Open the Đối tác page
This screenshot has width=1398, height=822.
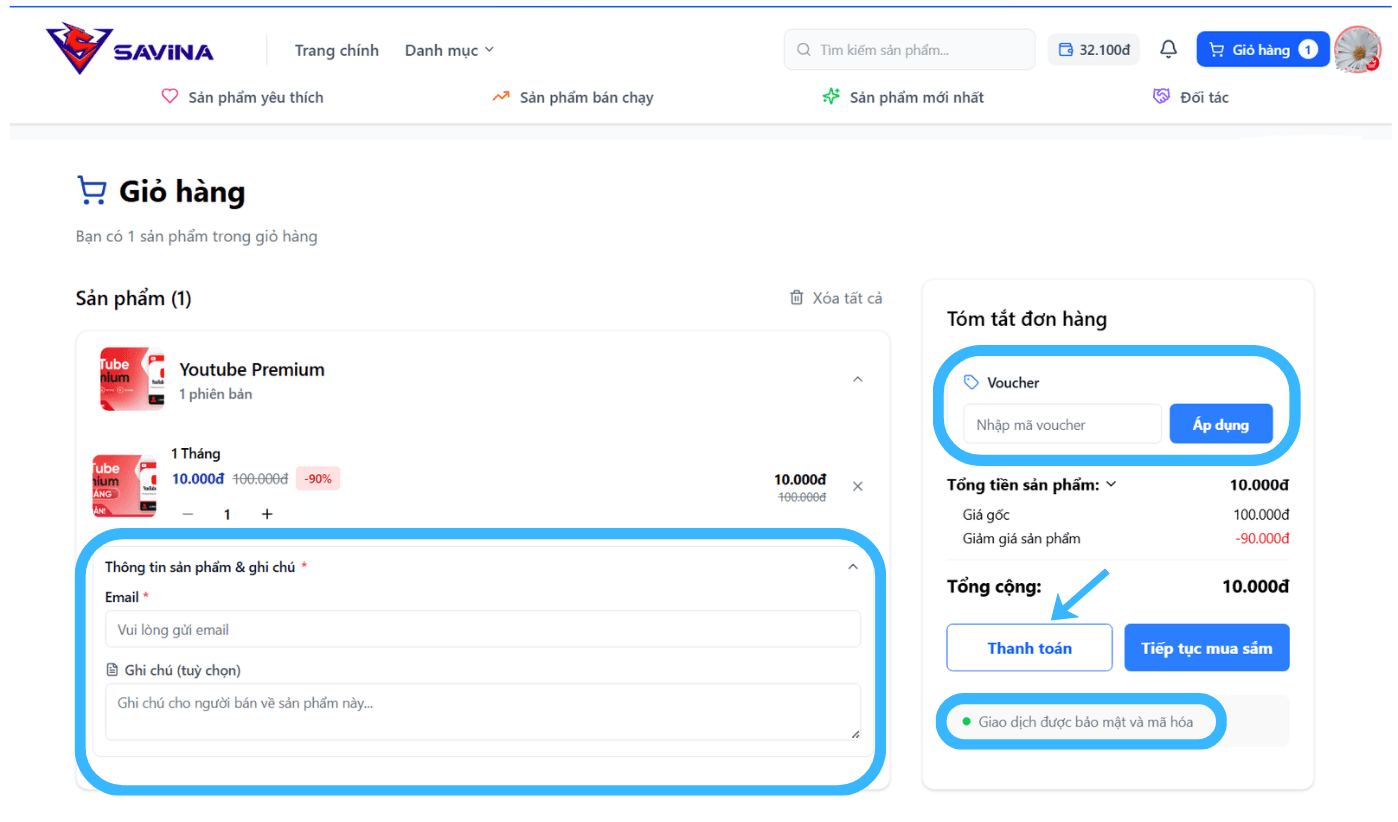pos(1191,97)
